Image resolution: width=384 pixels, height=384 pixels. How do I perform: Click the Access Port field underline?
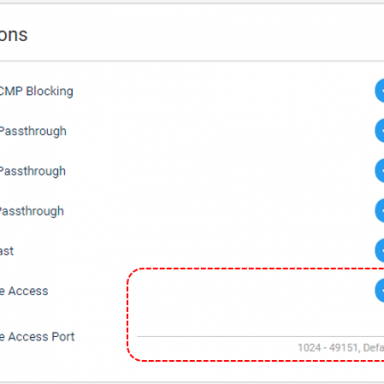click(x=260, y=337)
